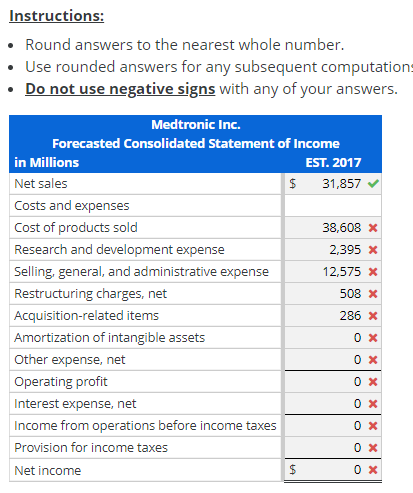The image size is (413, 493).
Task: Click the Net income value field
Action: point(333,470)
